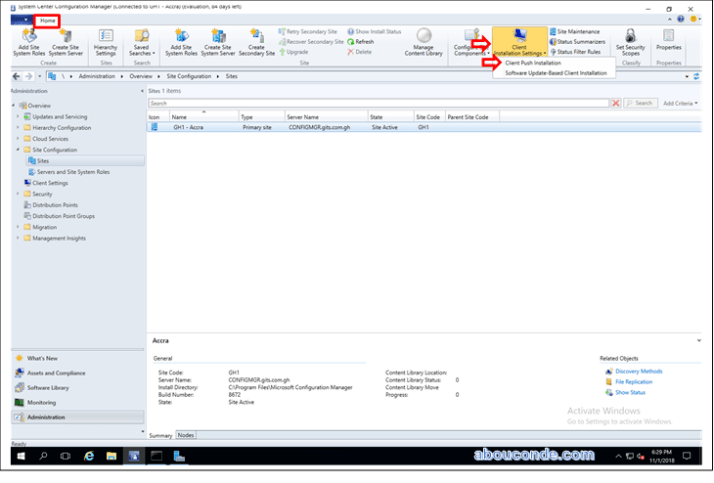Image resolution: width=714 pixels, height=483 pixels.
Task: Open site Properties from the ribbon
Action: (668, 41)
